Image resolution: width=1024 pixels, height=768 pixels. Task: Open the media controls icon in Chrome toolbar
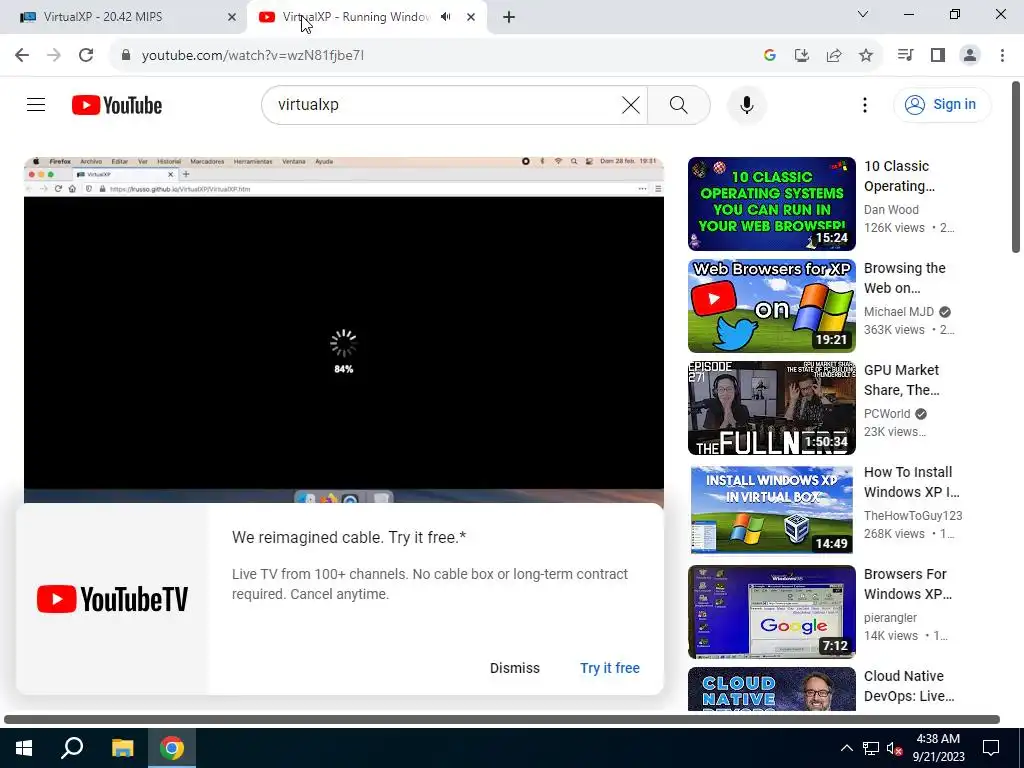(x=905, y=55)
